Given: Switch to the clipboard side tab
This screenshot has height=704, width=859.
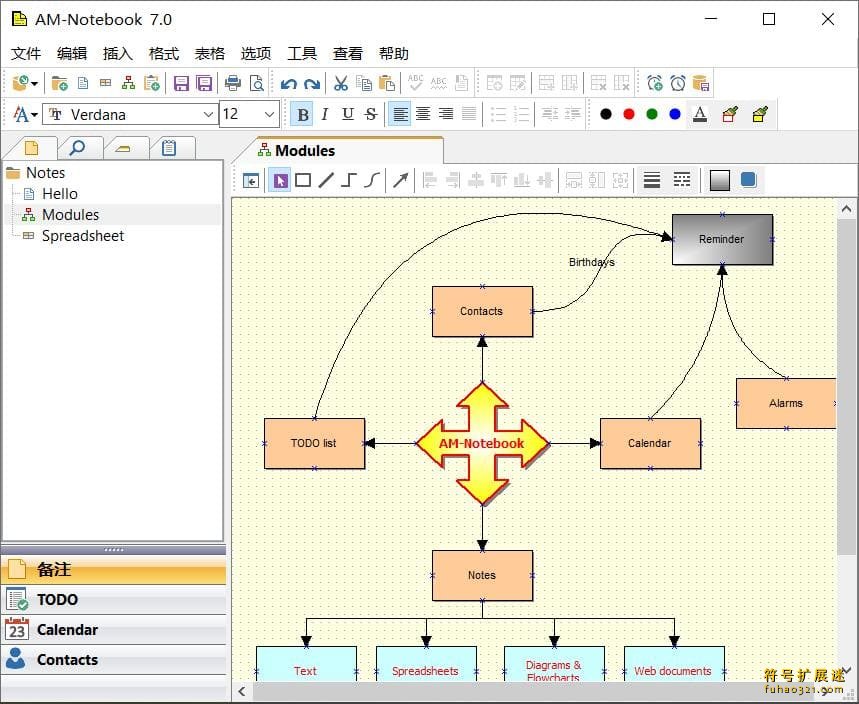Looking at the screenshot, I should 169,148.
